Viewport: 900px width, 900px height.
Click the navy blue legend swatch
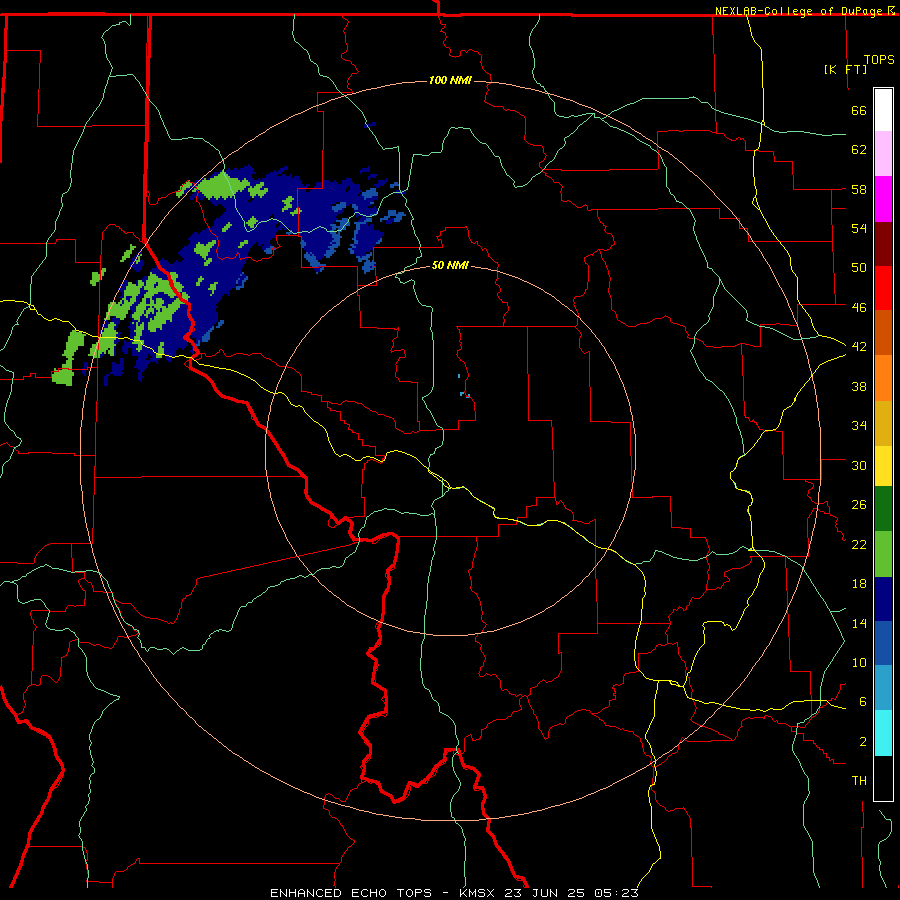coord(883,599)
